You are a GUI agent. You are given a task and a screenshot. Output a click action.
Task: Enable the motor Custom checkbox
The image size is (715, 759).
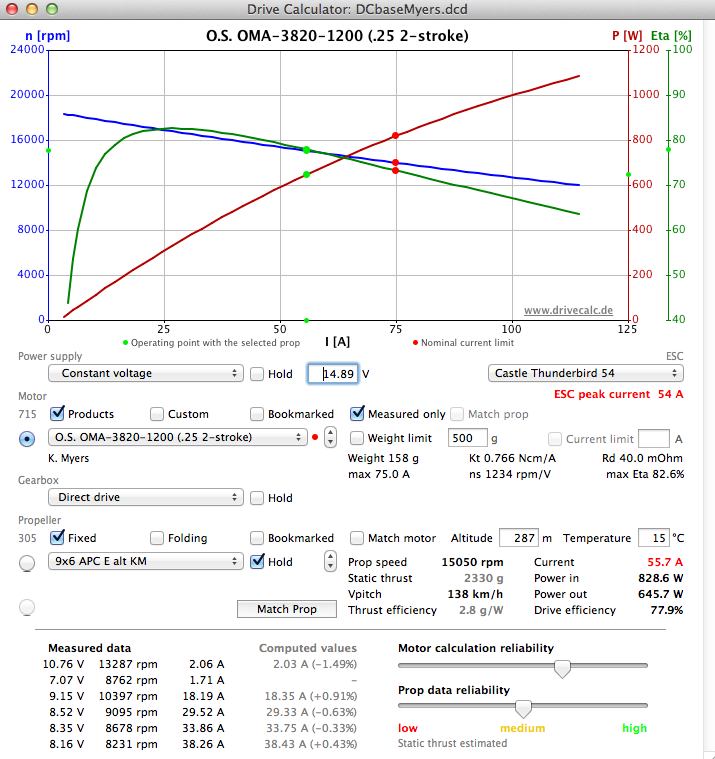coord(157,414)
